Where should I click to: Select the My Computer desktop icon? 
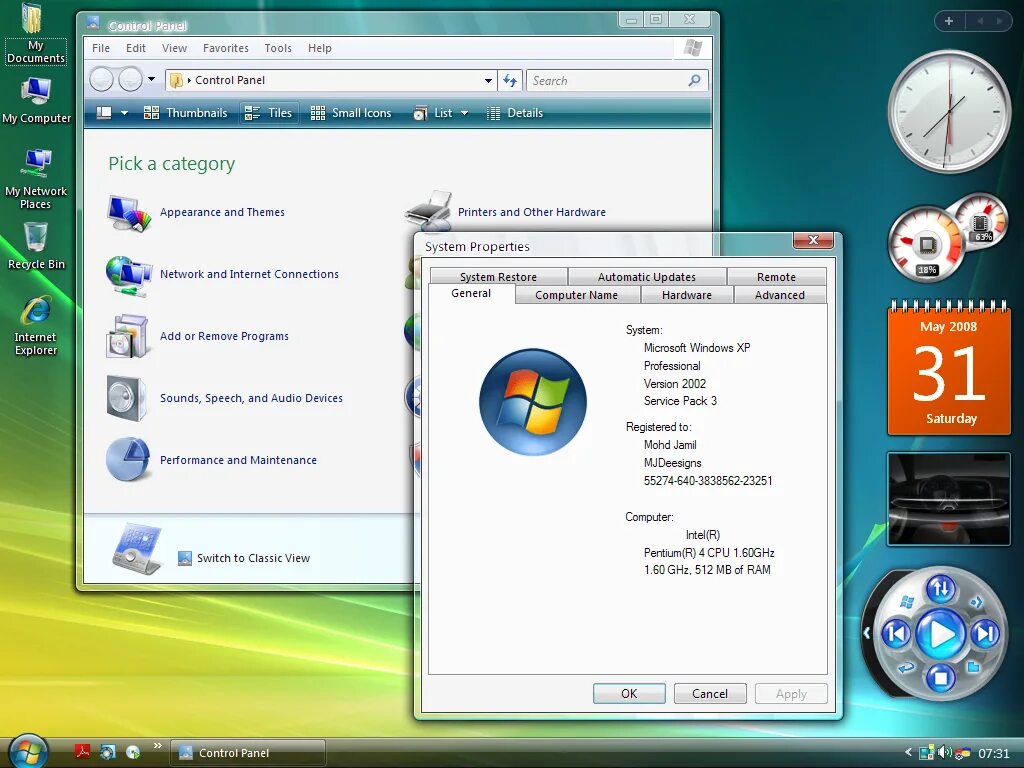click(36, 100)
